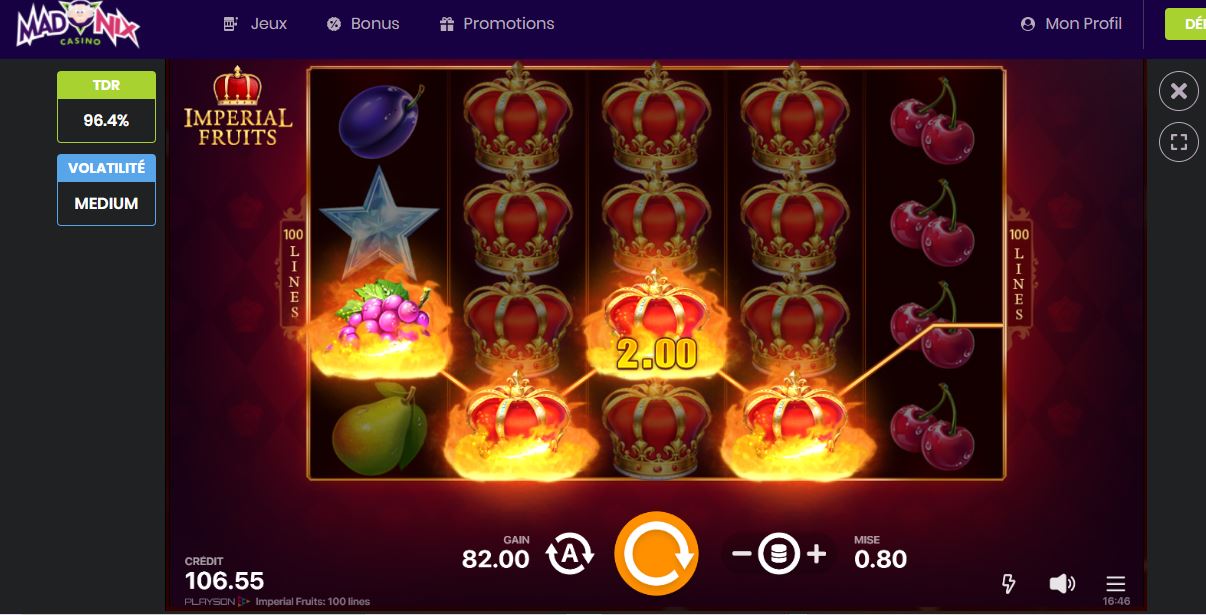Open the coin bet selector
This screenshot has height=615, width=1206.
778,553
